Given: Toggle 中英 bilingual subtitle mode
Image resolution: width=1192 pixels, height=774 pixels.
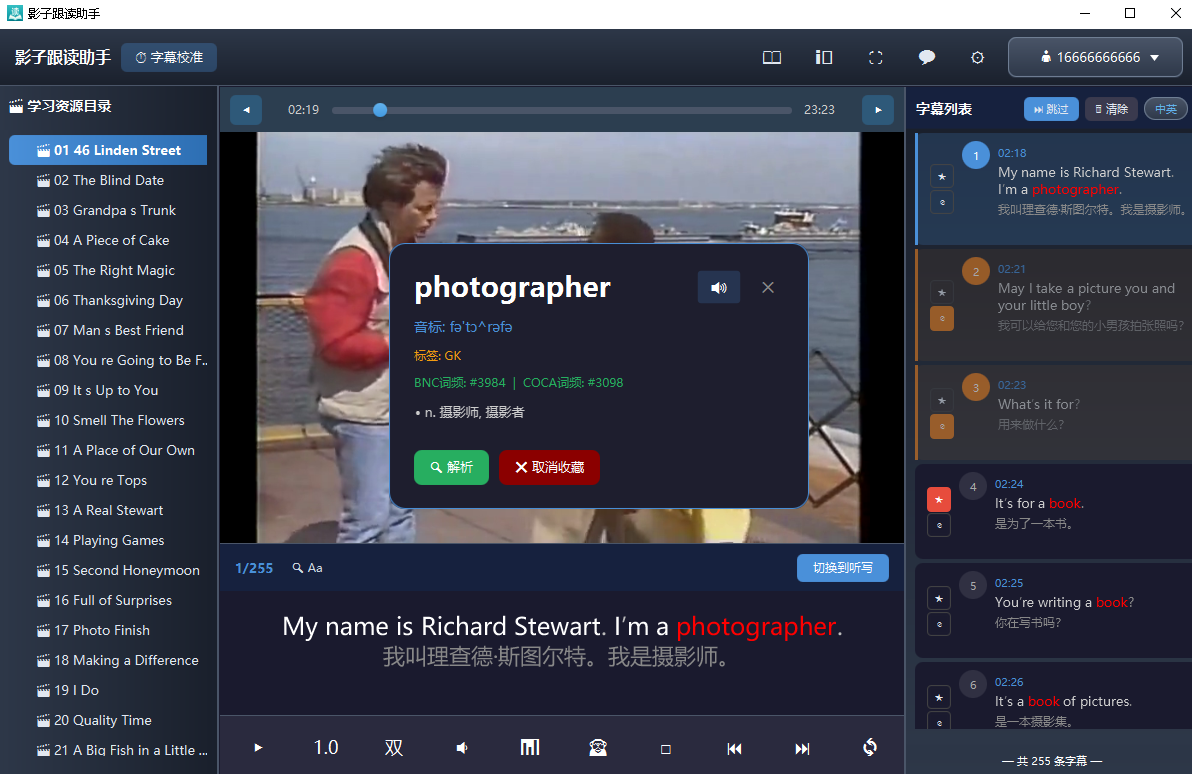Looking at the screenshot, I should click(1165, 109).
